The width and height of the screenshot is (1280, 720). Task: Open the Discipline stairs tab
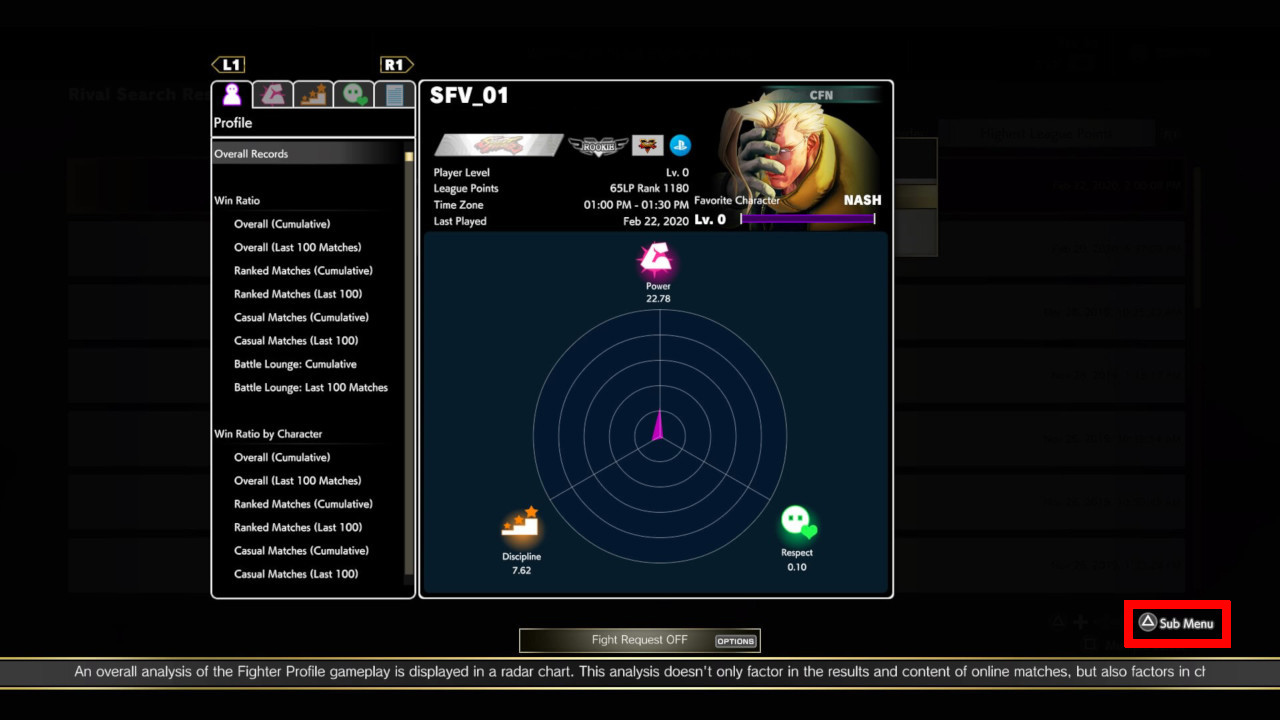point(313,94)
